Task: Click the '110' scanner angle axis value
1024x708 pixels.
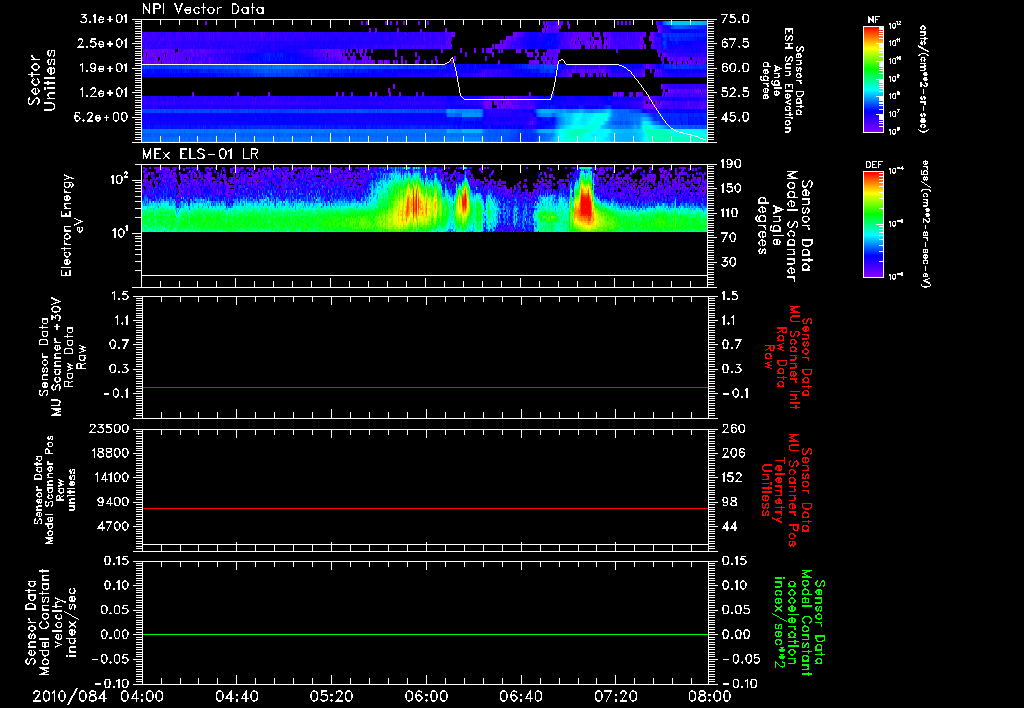Action: pos(731,213)
